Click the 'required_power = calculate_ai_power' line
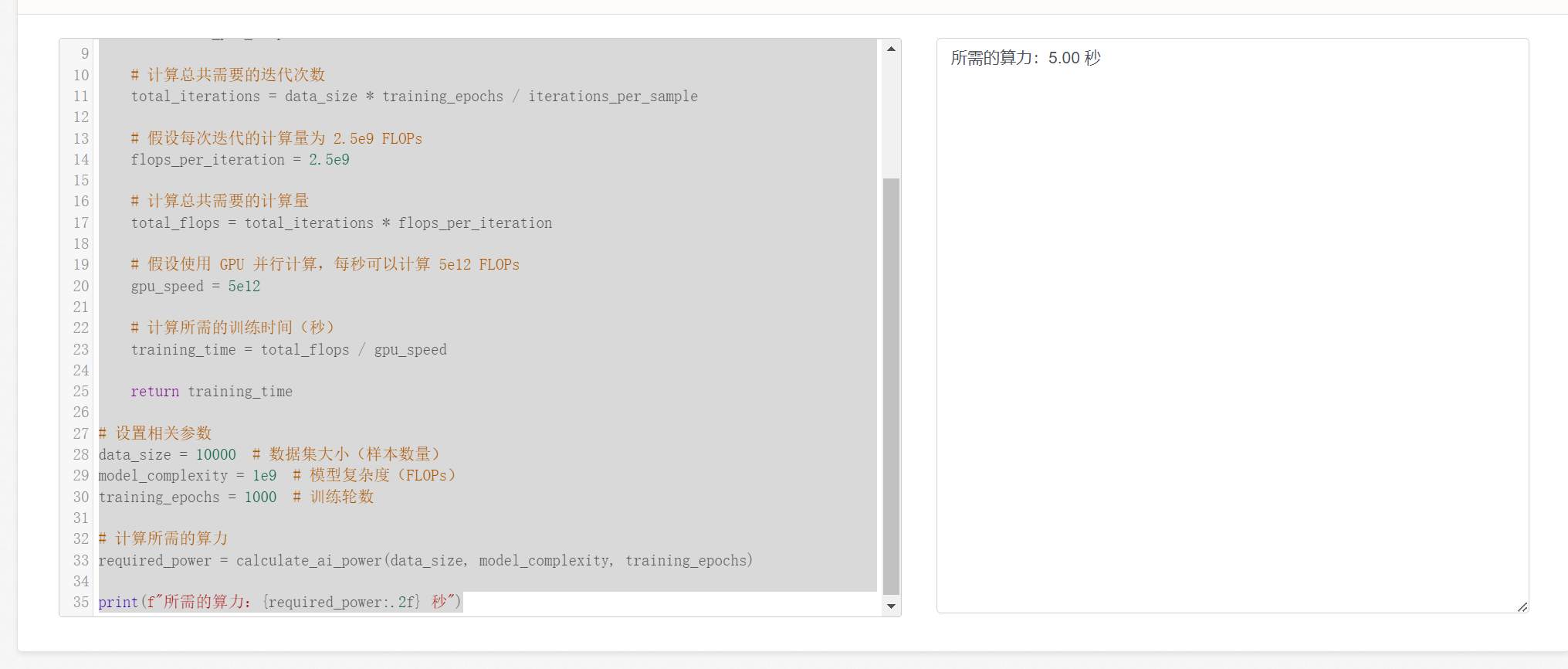1568x669 pixels. [x=425, y=560]
